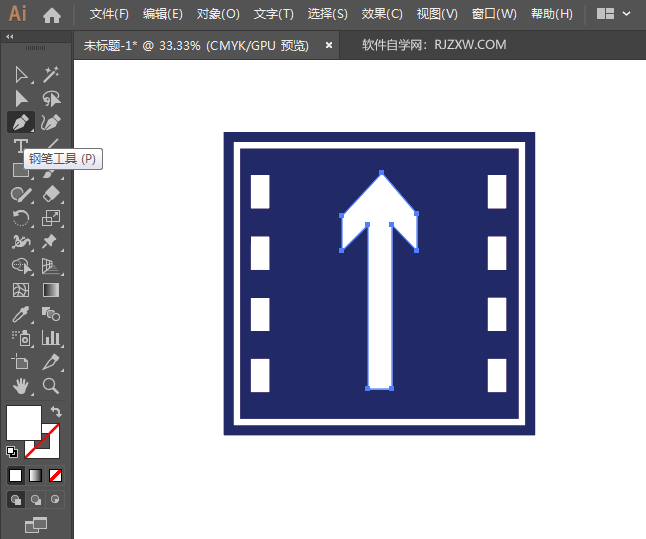Open the 编辑(E) menu
Image resolution: width=646 pixels, height=539 pixels.
[163, 14]
